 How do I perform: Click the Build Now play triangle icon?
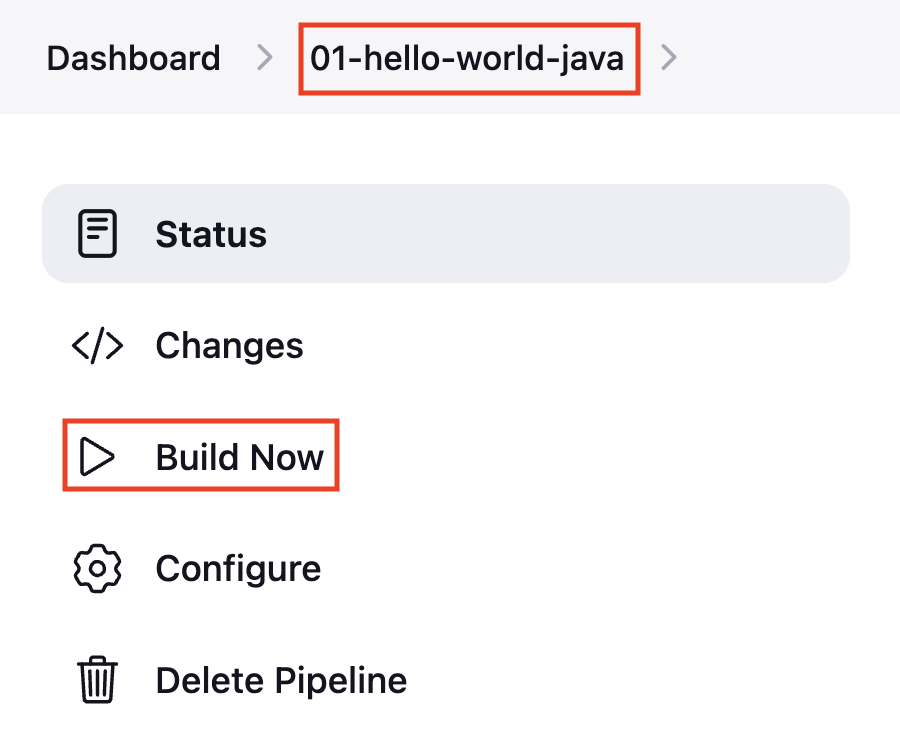coord(97,457)
